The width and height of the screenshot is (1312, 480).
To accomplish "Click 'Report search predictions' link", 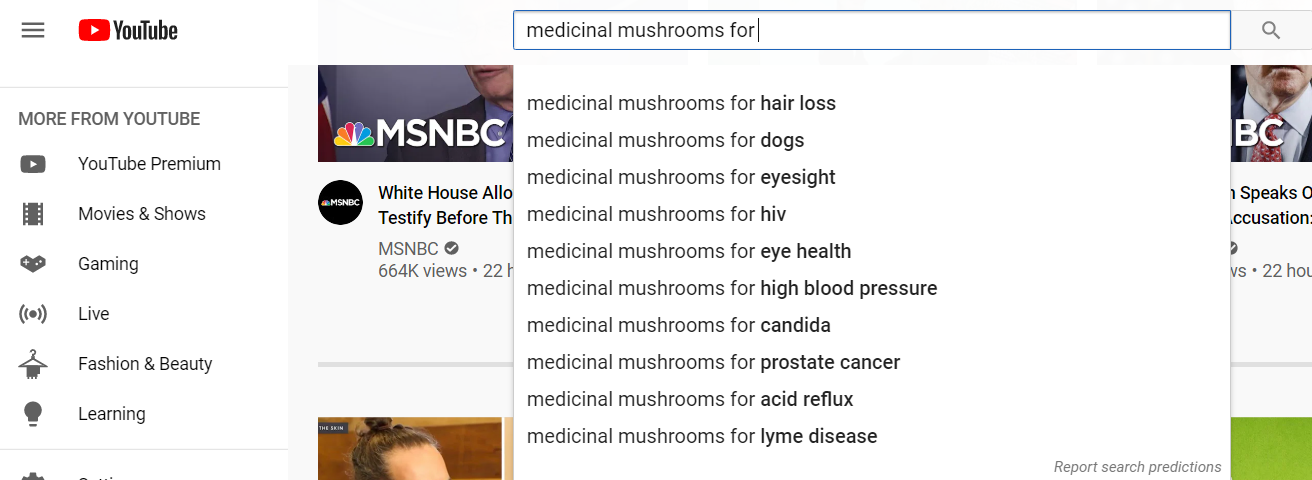I will tap(1137, 467).
